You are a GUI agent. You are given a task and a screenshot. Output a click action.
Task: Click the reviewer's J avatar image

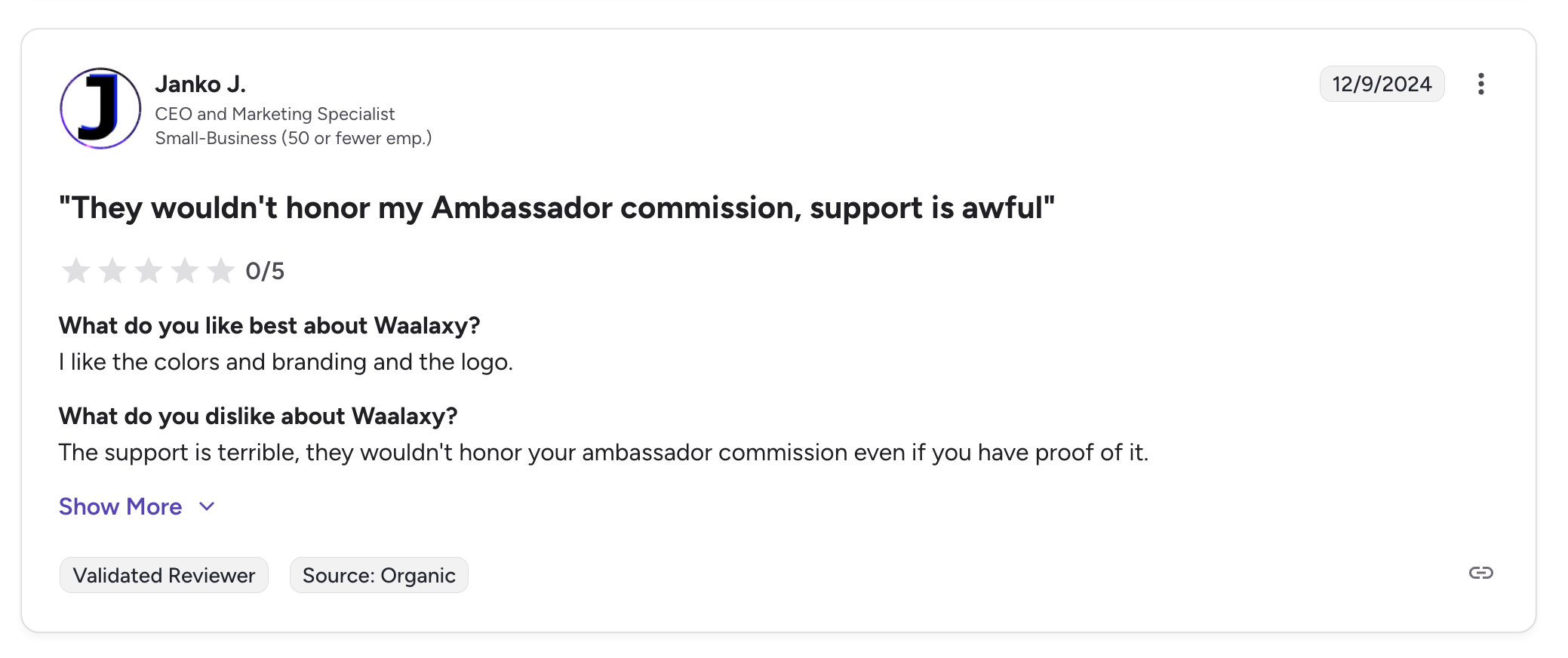[x=100, y=109]
